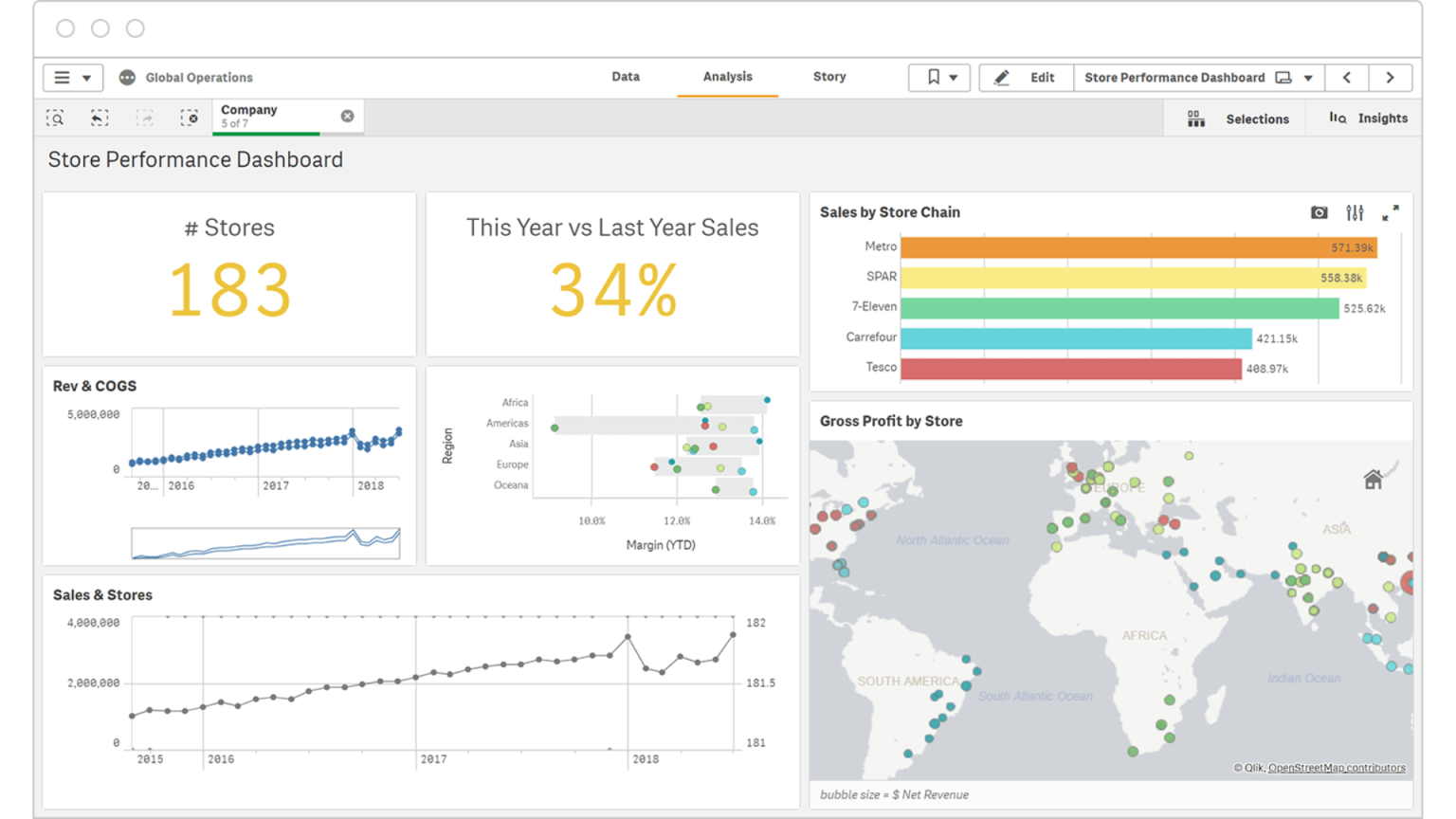Open Smart Search with the magnifier icon
This screenshot has width=1456, height=819.
[x=56, y=118]
